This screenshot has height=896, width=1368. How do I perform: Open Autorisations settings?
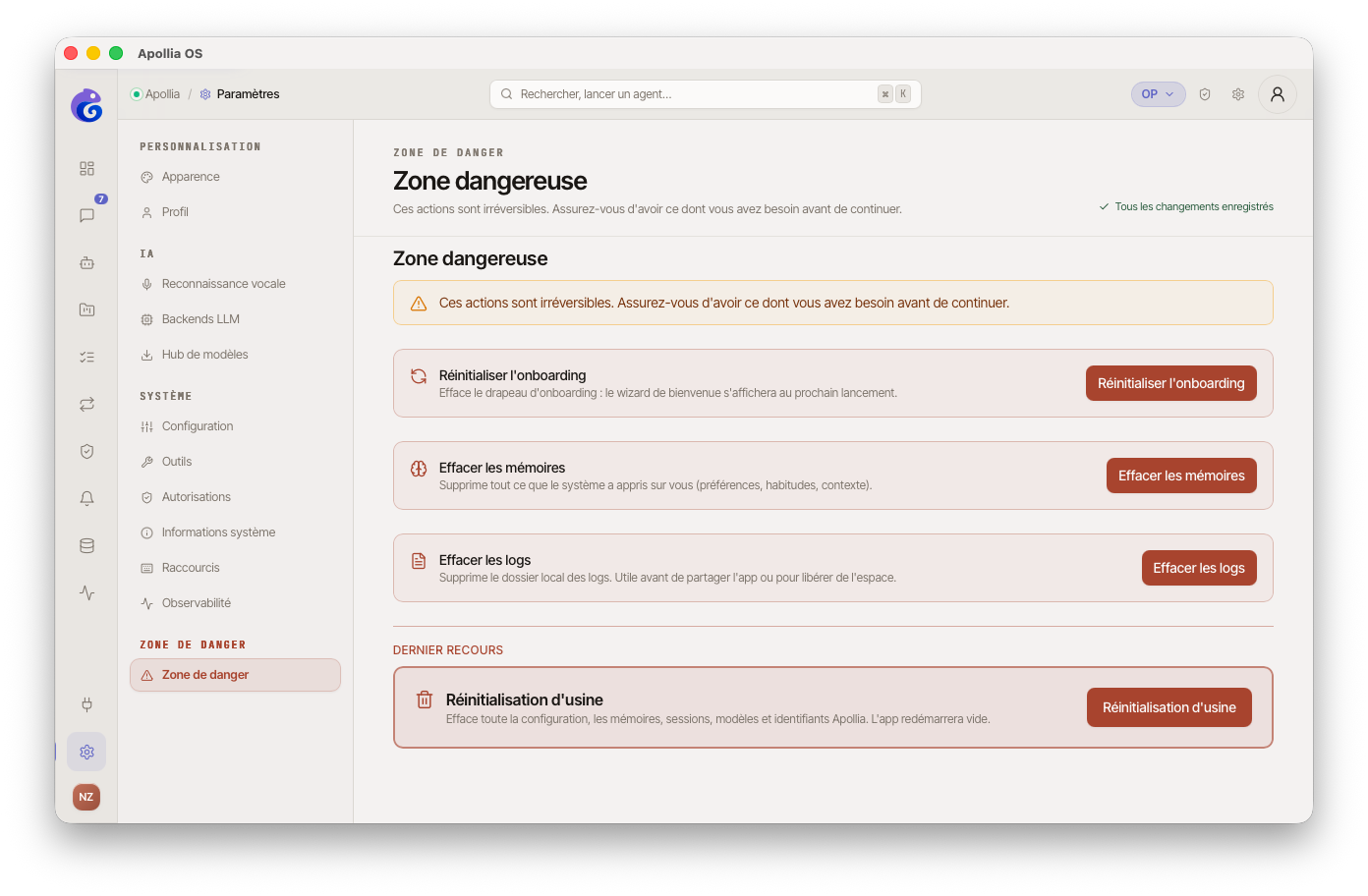(x=235, y=497)
